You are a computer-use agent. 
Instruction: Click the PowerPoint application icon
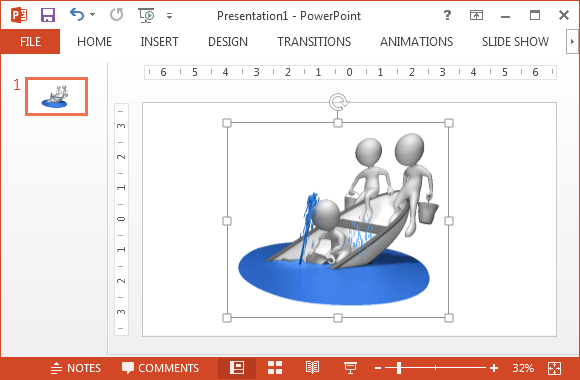(19, 16)
